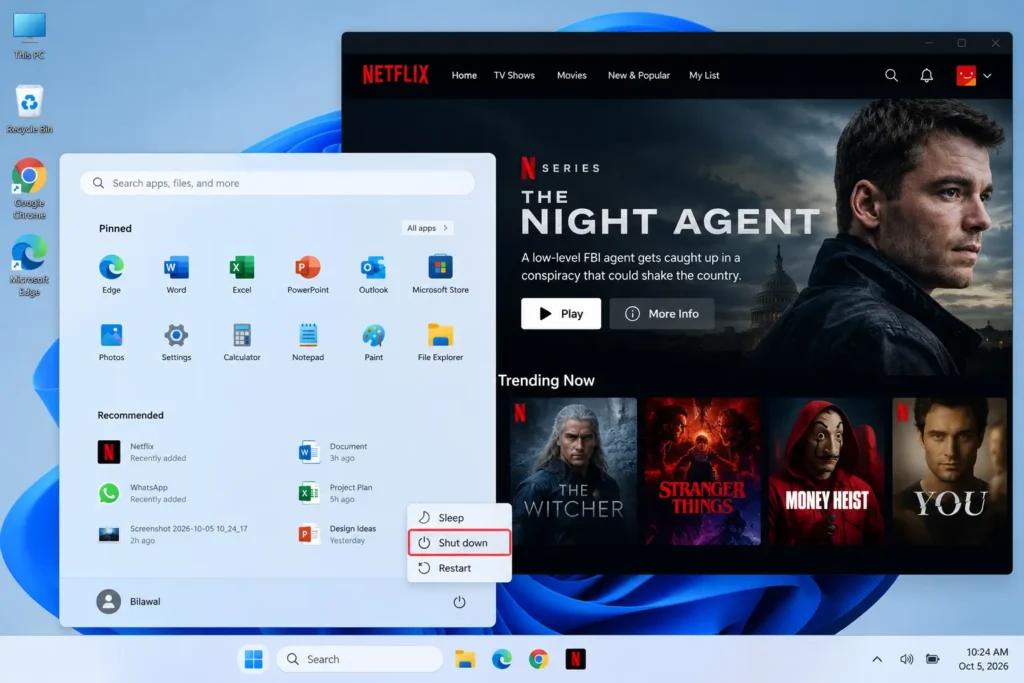Open Edge from the pinned apps

tap(111, 274)
